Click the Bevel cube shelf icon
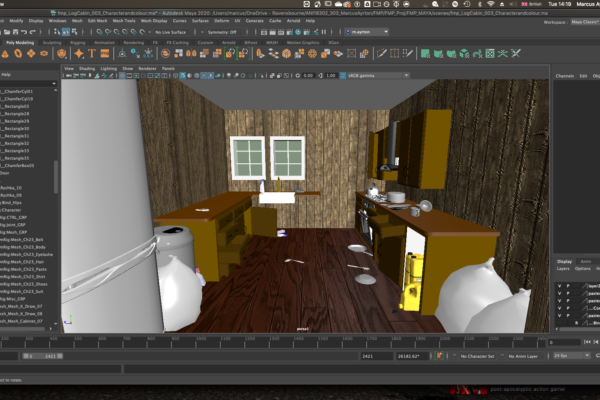 point(286,54)
